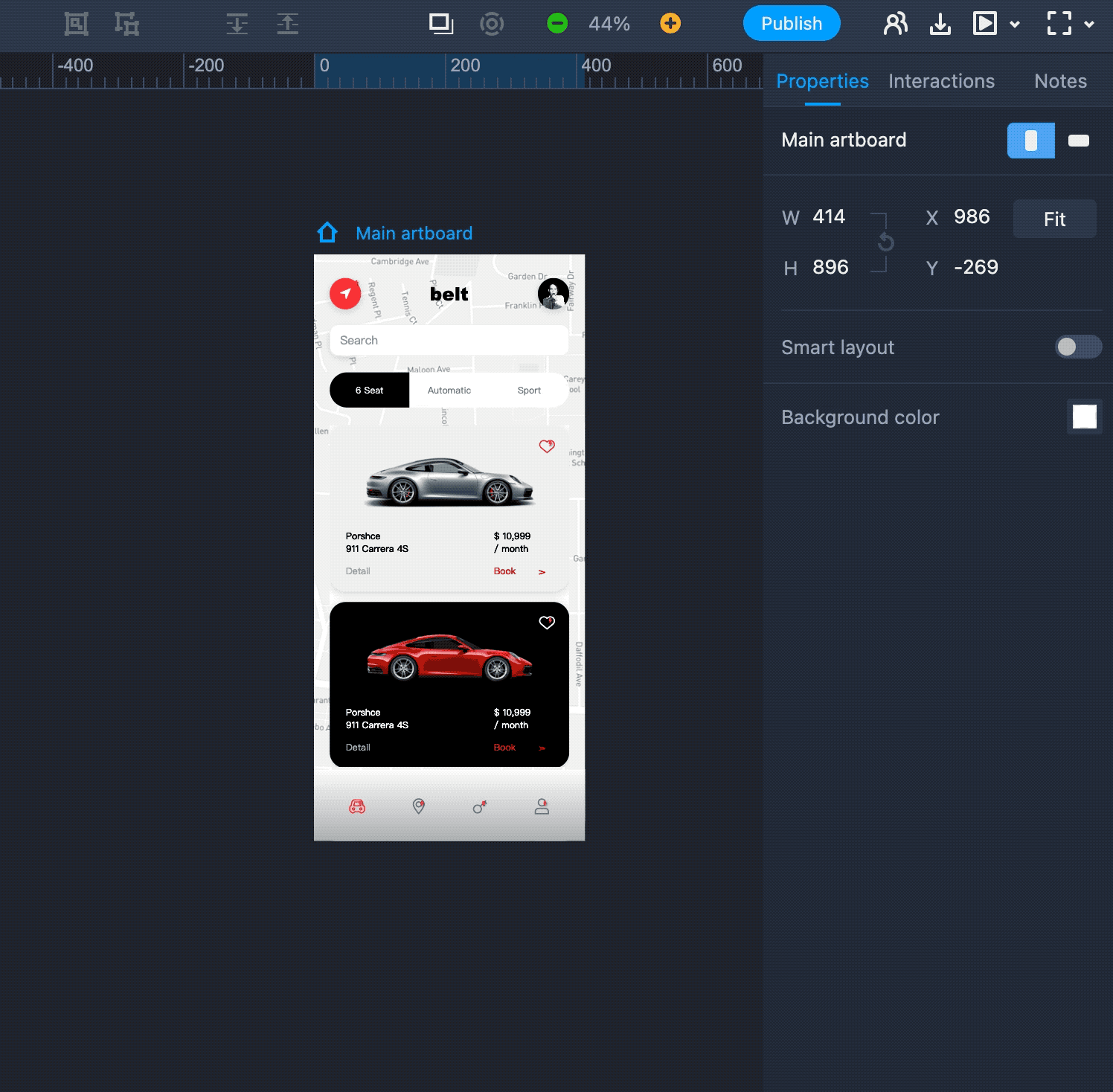This screenshot has width=1113, height=1092.
Task: Select the Automatic filter tab
Action: [x=449, y=391]
